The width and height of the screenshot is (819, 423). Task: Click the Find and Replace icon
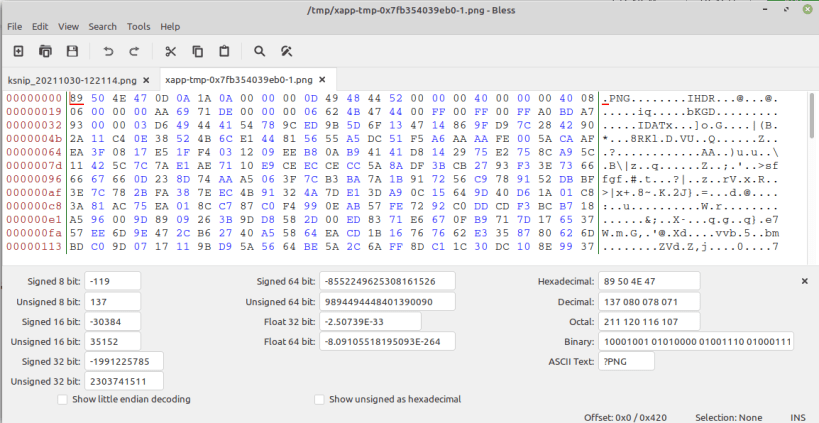pyautogui.click(x=286, y=51)
